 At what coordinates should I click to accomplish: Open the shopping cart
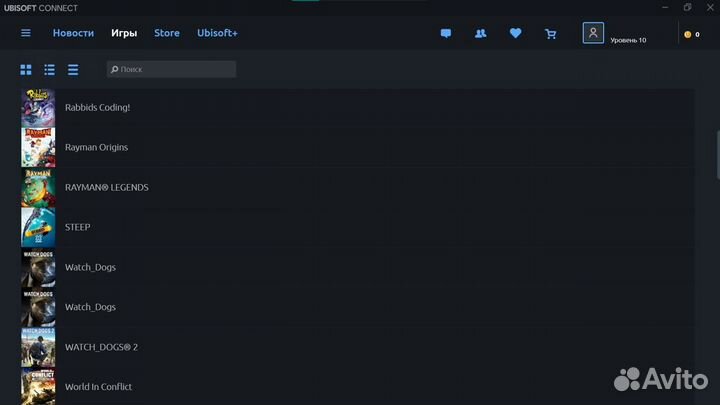click(550, 33)
